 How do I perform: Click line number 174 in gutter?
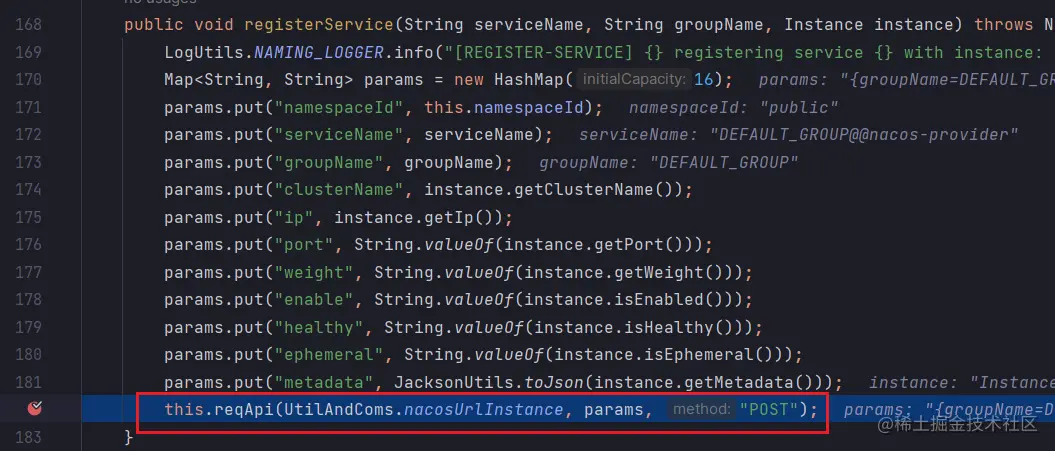(28, 190)
